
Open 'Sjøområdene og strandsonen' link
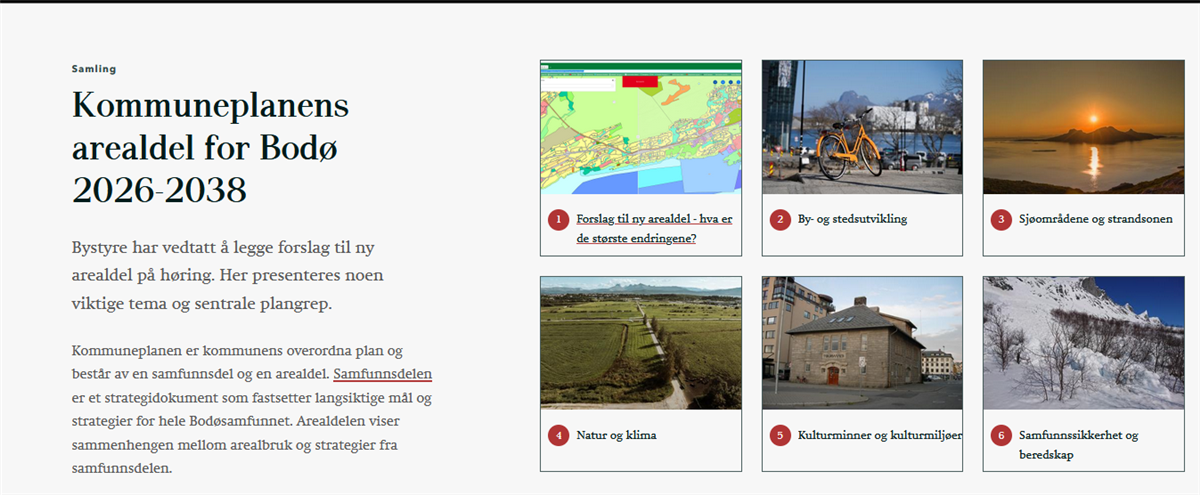coord(1096,219)
